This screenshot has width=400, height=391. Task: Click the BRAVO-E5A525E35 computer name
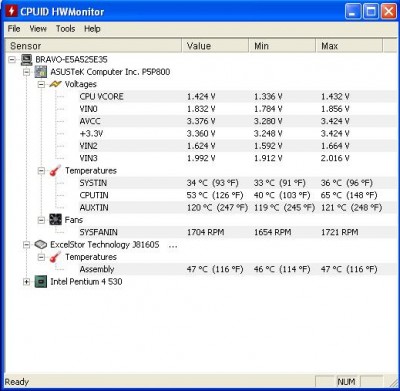71,60
